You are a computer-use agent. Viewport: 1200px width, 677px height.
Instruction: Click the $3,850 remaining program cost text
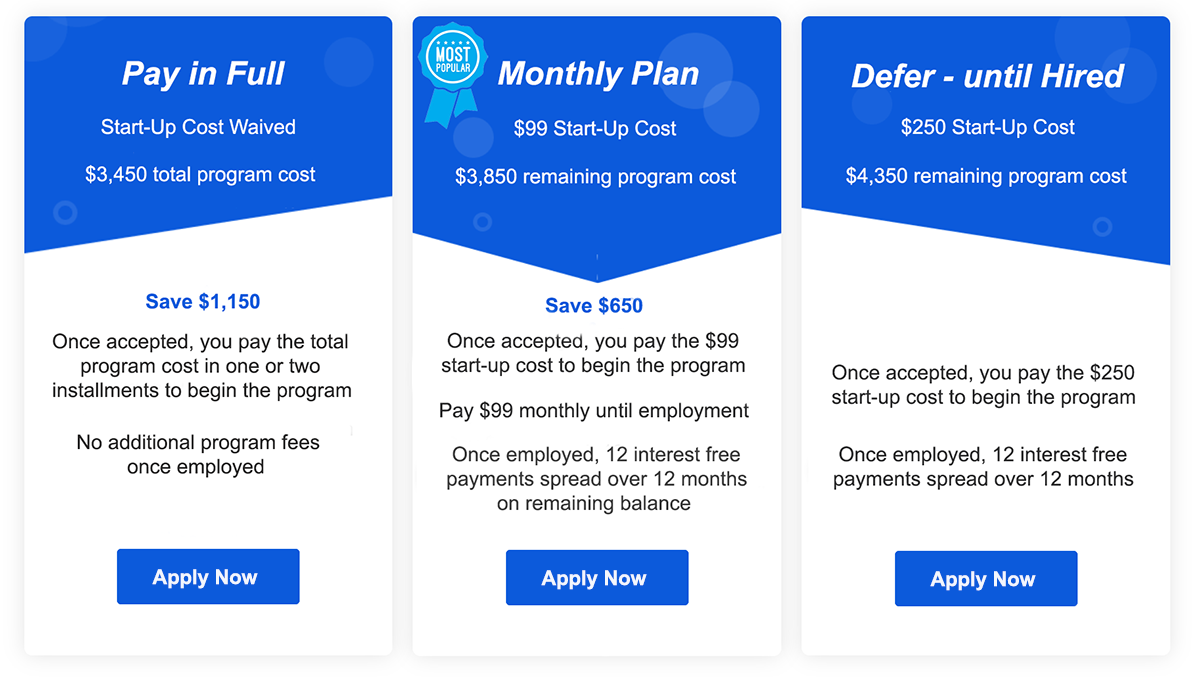pyautogui.click(x=596, y=177)
